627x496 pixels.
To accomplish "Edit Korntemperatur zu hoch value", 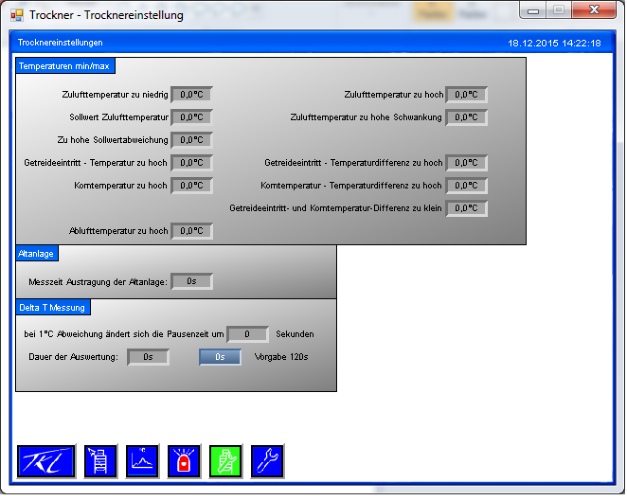I will pyautogui.click(x=191, y=185).
